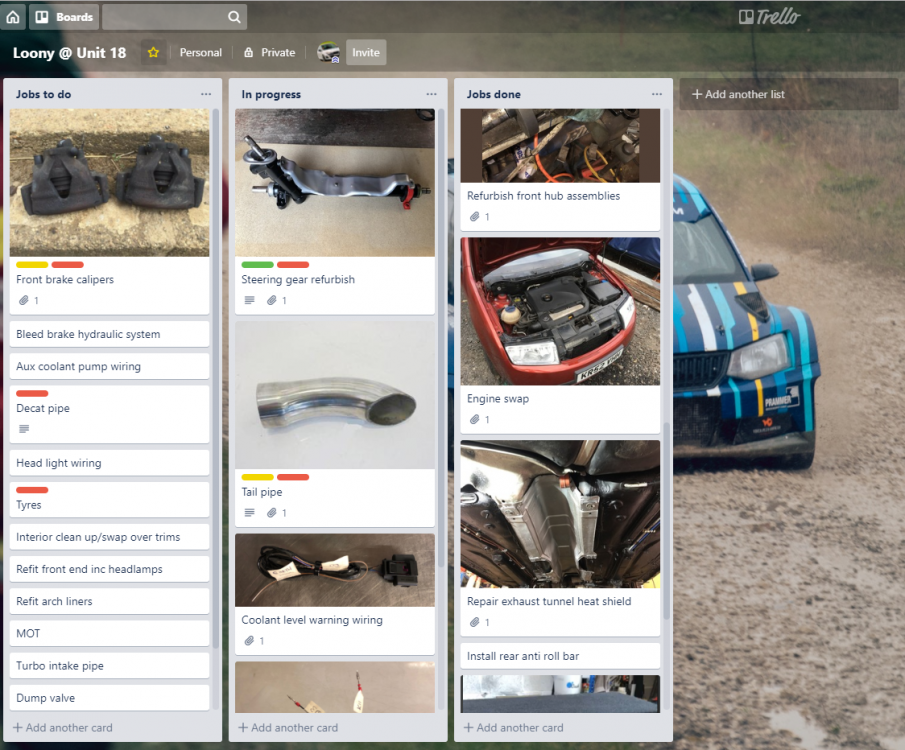Click description icon on Decat pipe card
The width and height of the screenshot is (905, 750).
[x=24, y=429]
